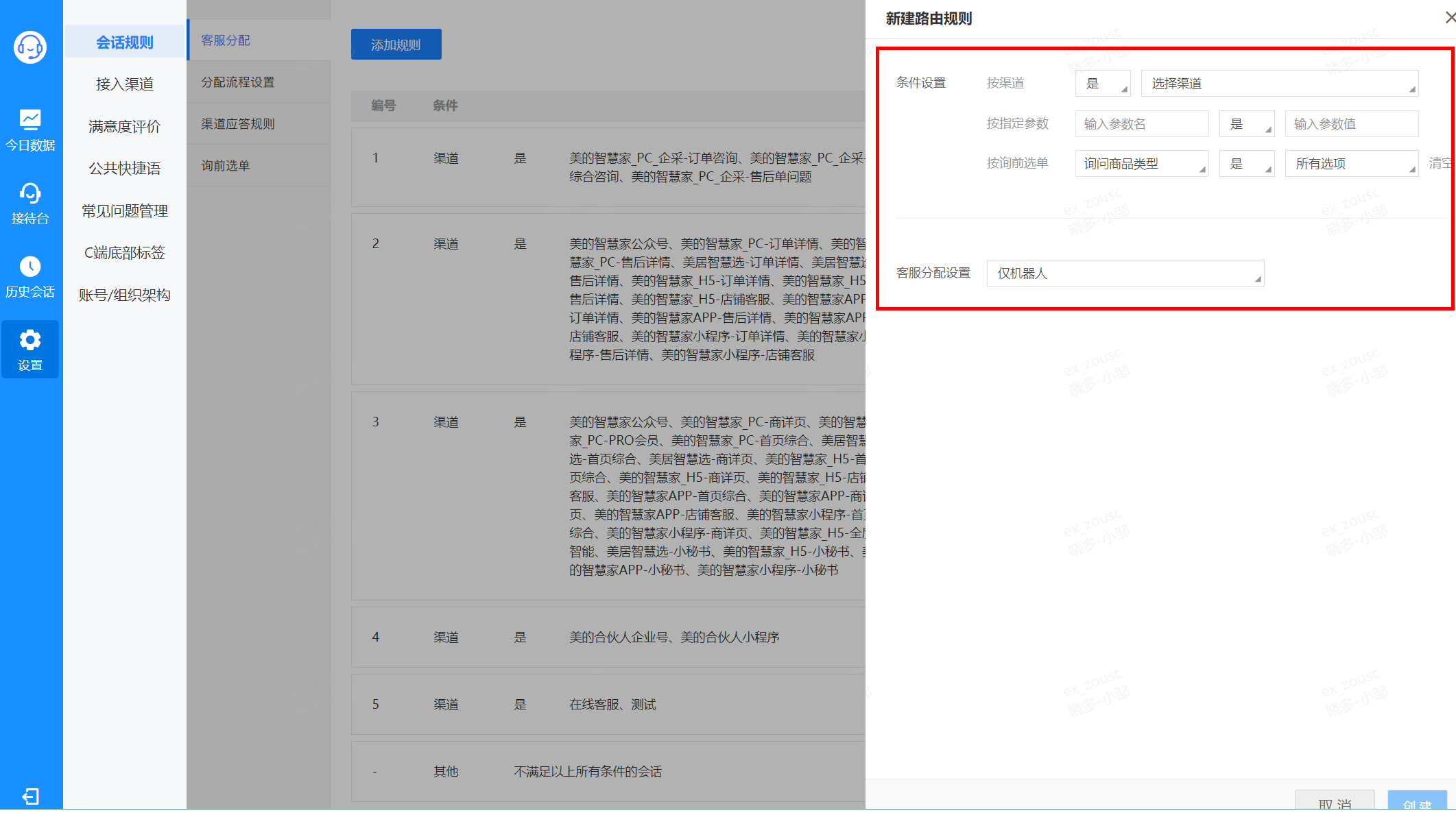The height and width of the screenshot is (815, 1456).
Task: Click the 输入参数名 input field
Action: (1142, 124)
